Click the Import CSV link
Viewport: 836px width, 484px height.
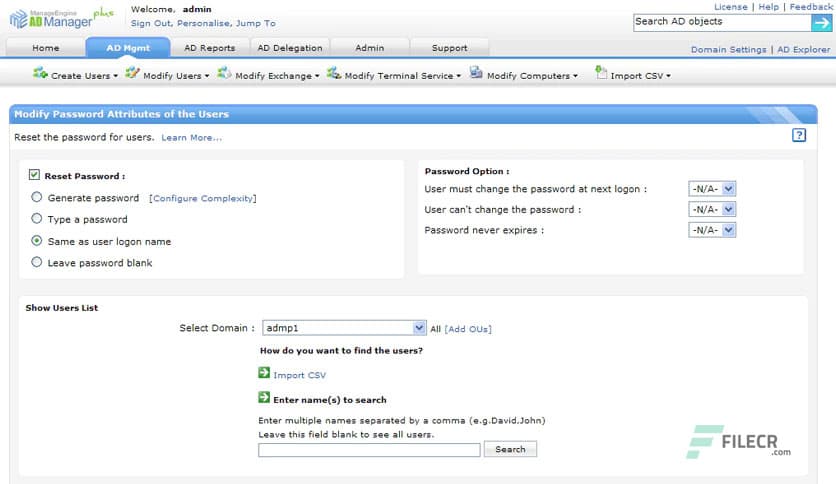299,375
